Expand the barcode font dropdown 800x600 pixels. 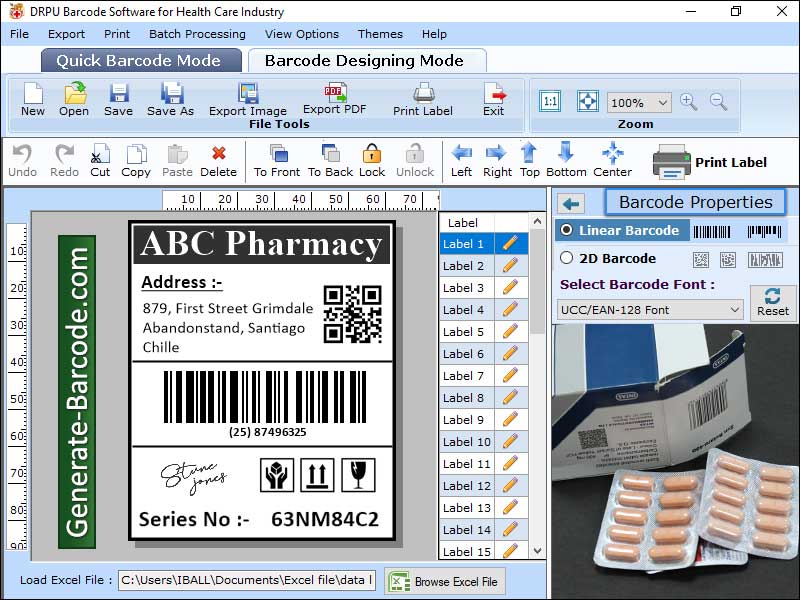click(734, 310)
